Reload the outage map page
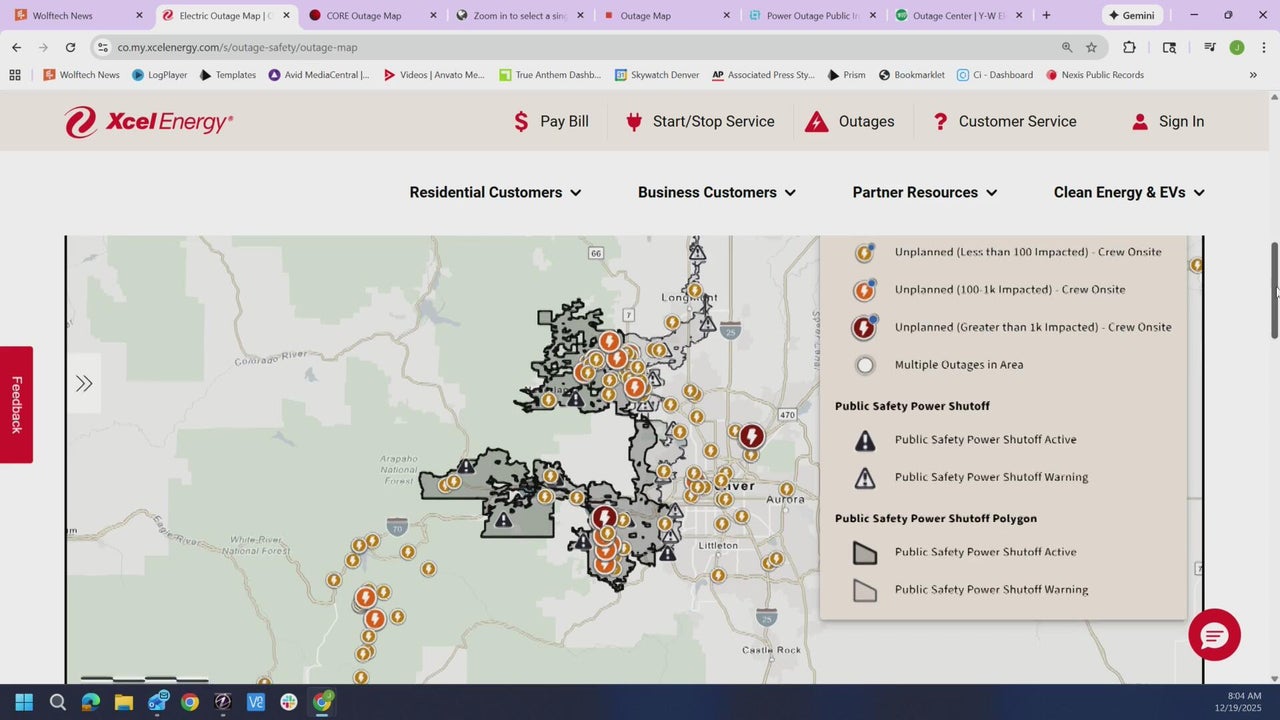This screenshot has height=720, width=1280. coord(70,47)
